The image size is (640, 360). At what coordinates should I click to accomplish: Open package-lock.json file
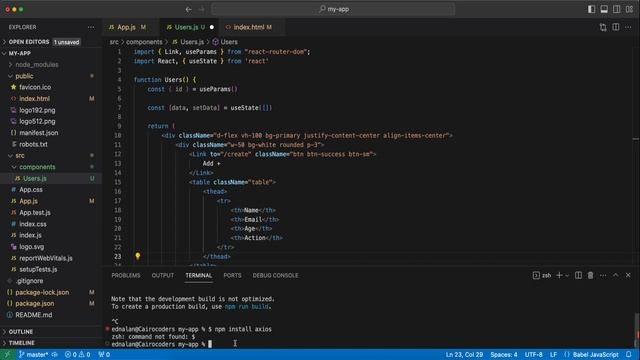[x=42, y=292]
